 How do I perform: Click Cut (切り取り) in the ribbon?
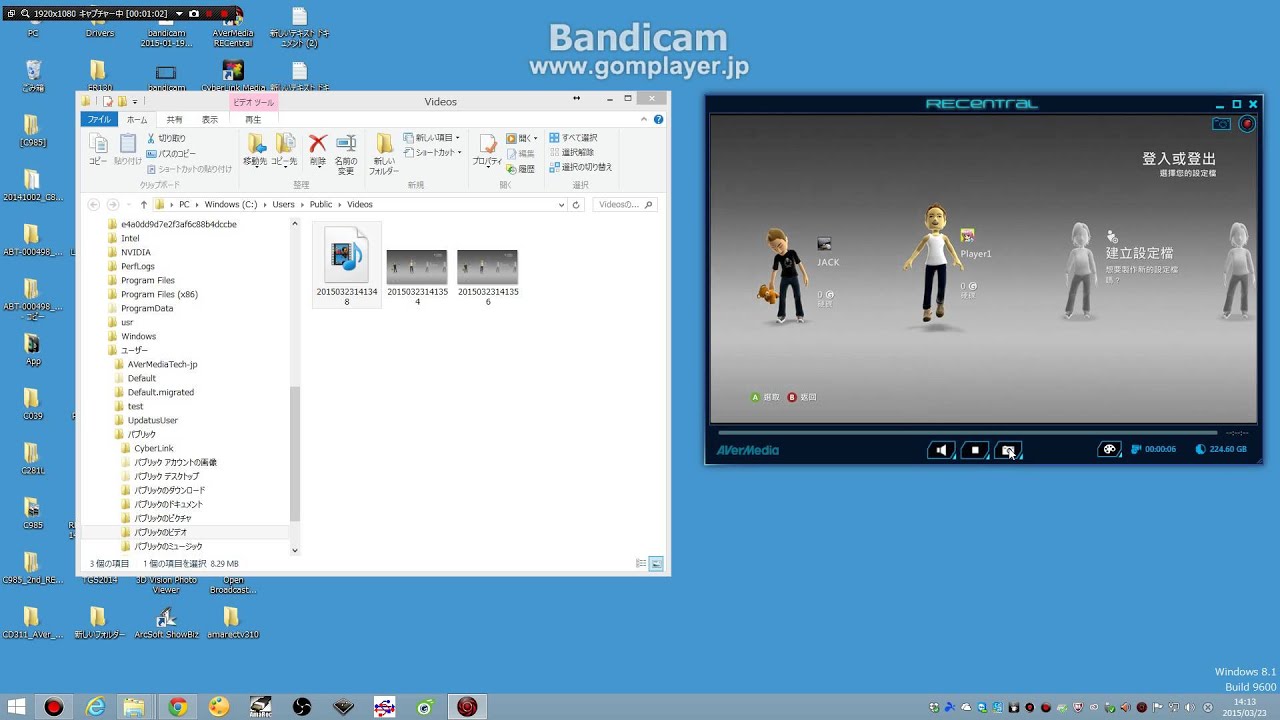click(166, 138)
